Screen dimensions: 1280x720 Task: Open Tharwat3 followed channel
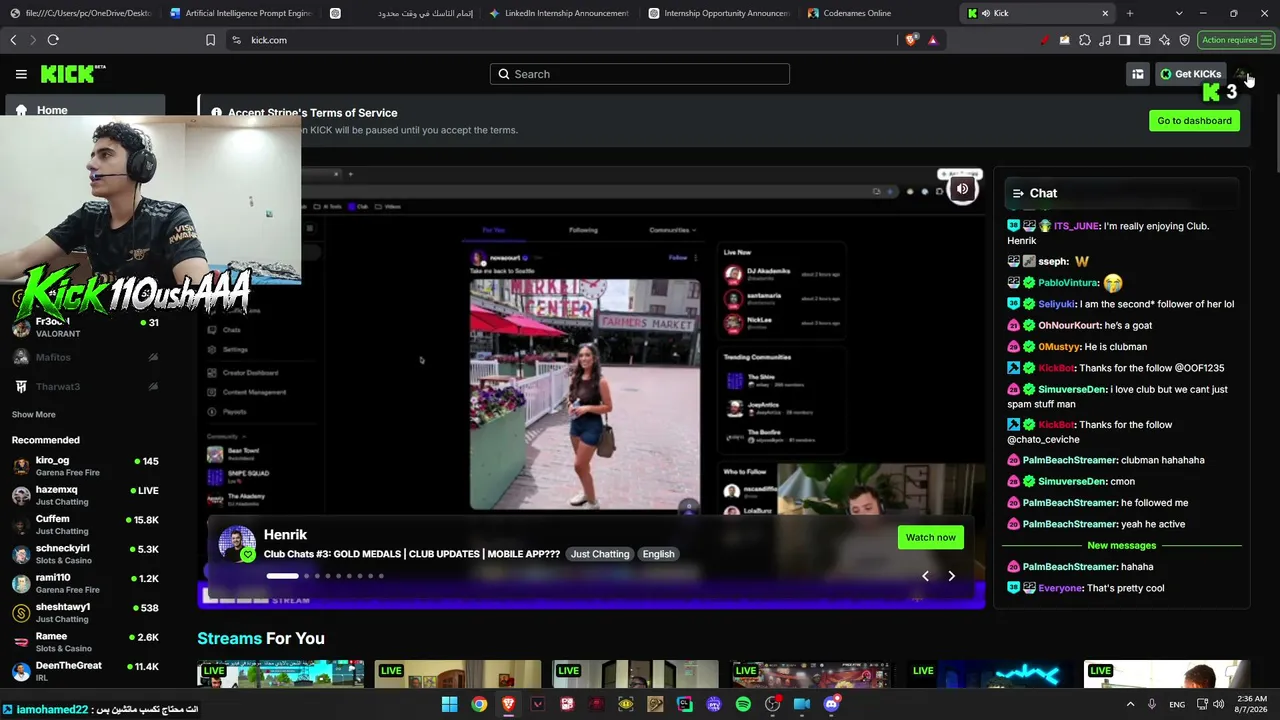pyautogui.click(x=85, y=386)
